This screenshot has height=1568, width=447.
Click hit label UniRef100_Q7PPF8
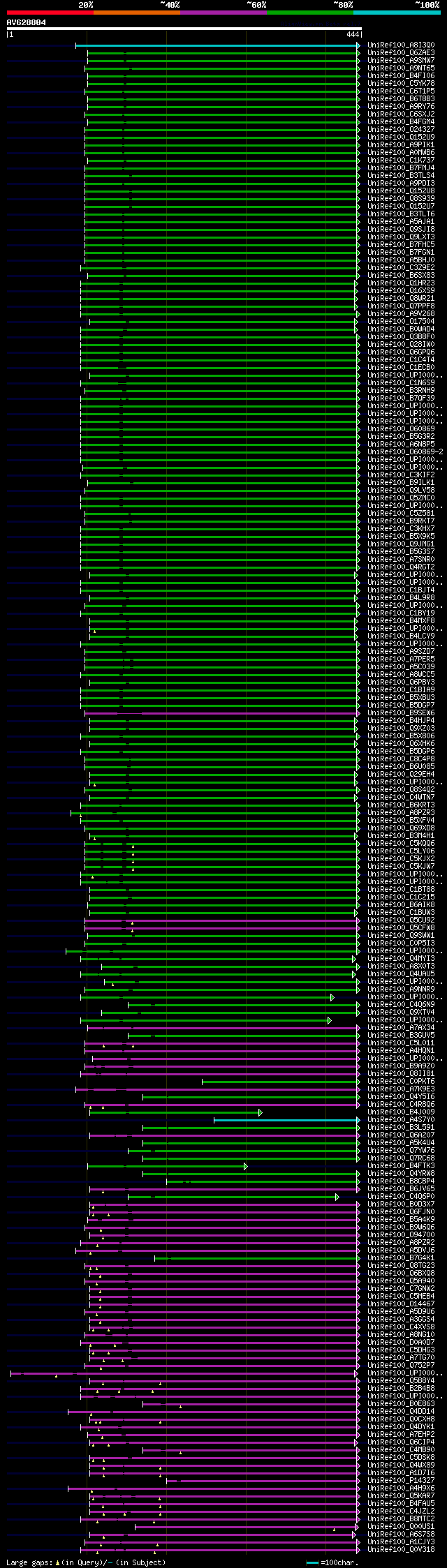tap(401, 306)
